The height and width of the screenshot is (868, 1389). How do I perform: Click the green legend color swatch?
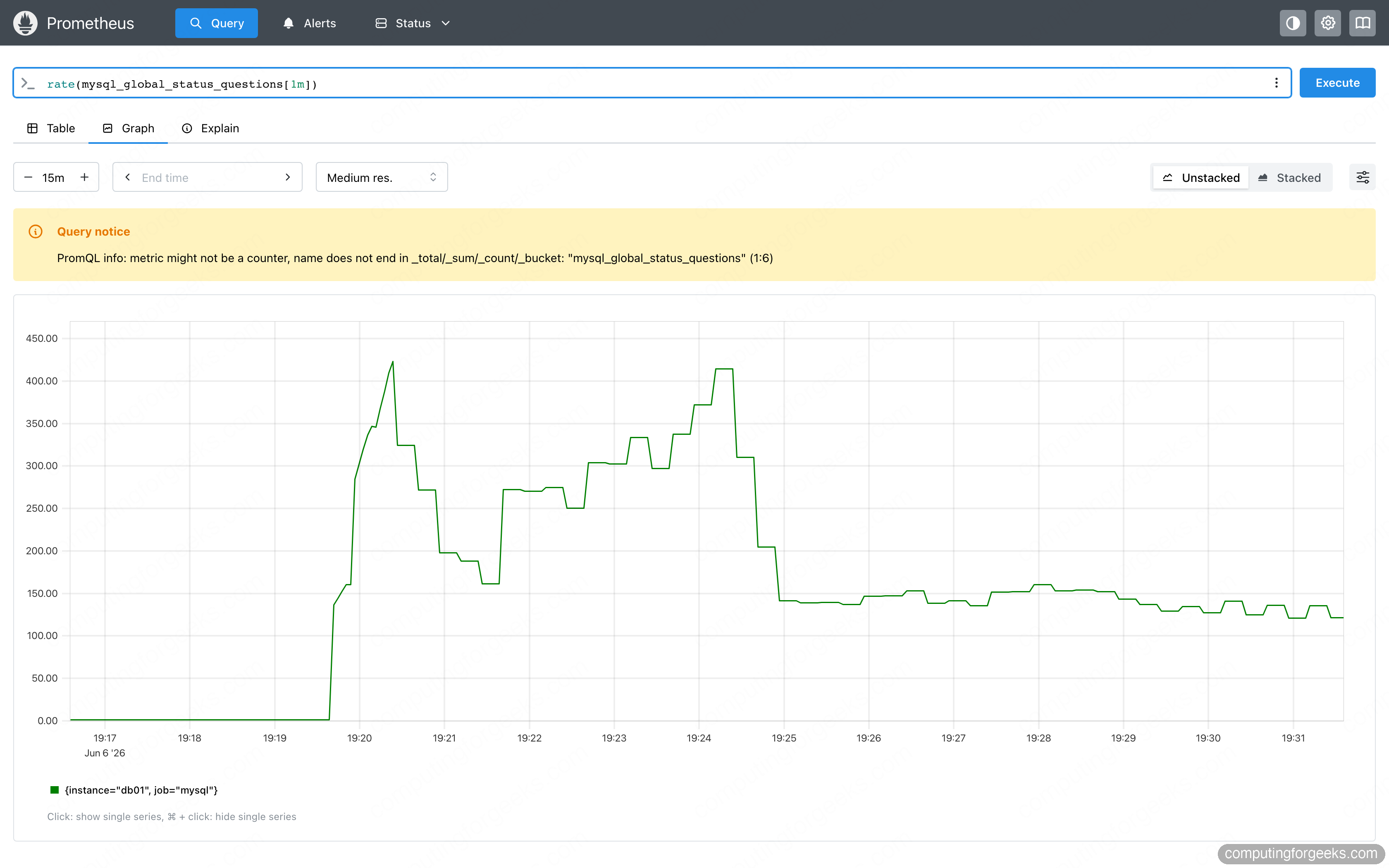coord(55,790)
